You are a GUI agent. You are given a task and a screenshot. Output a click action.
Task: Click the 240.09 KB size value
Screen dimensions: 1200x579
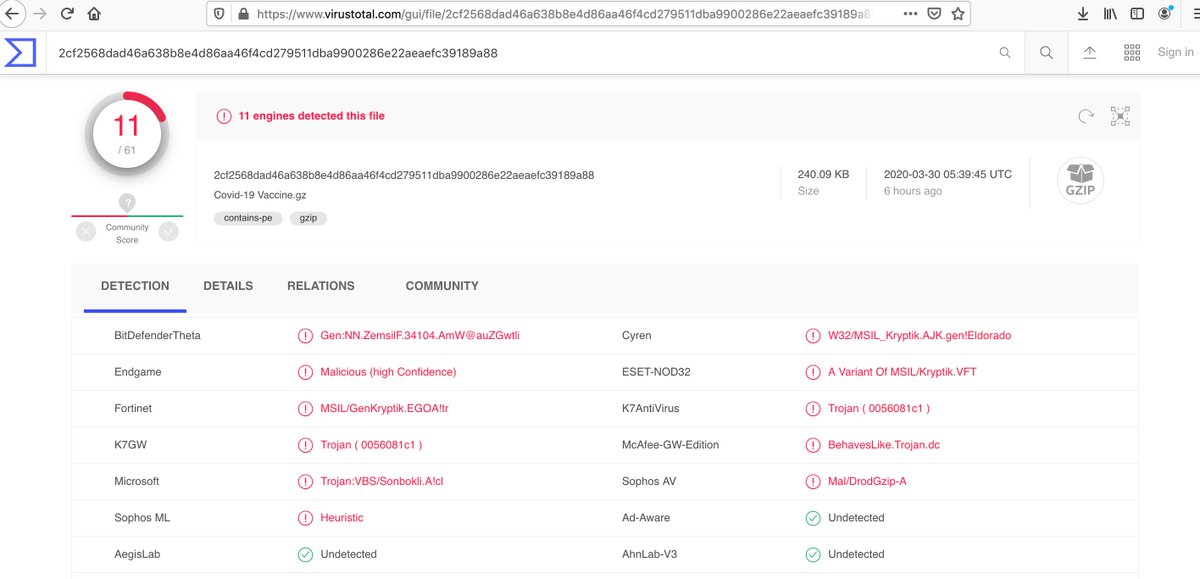(823, 174)
